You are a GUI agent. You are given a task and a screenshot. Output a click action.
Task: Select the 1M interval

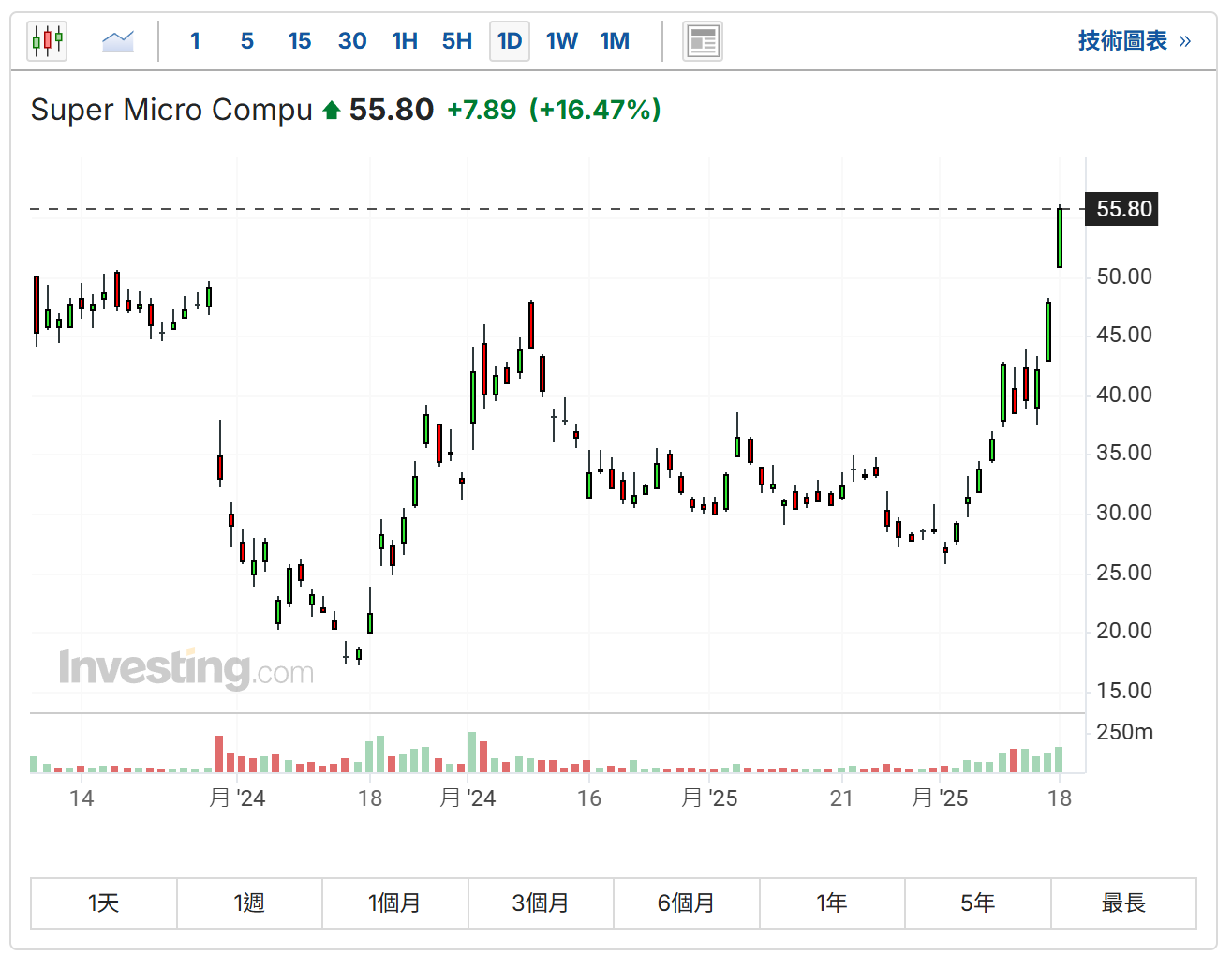(615, 41)
